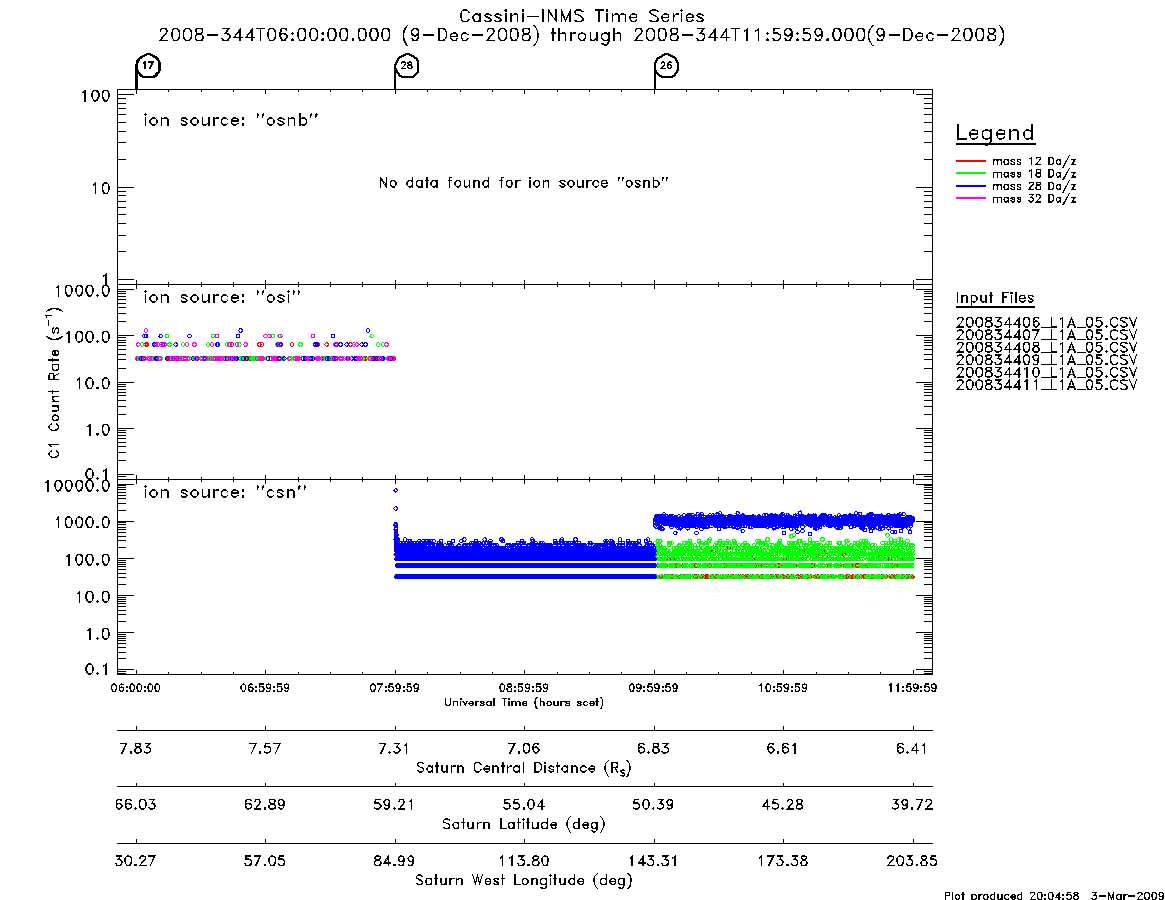Click the 6.41 central distance value

[912, 748]
